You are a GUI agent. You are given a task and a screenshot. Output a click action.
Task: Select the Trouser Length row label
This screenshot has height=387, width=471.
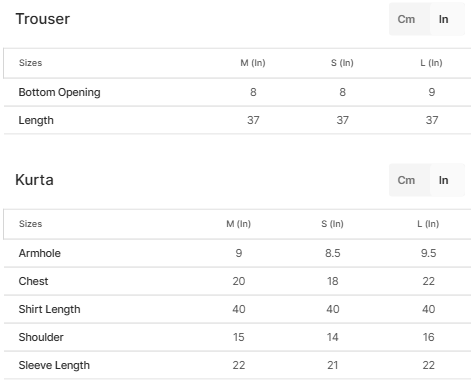pyautogui.click(x=36, y=120)
